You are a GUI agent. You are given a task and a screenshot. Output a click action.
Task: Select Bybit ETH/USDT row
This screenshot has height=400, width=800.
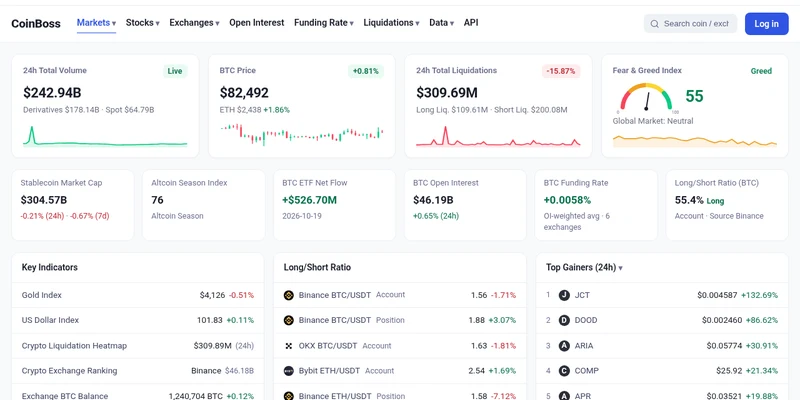[400, 371]
